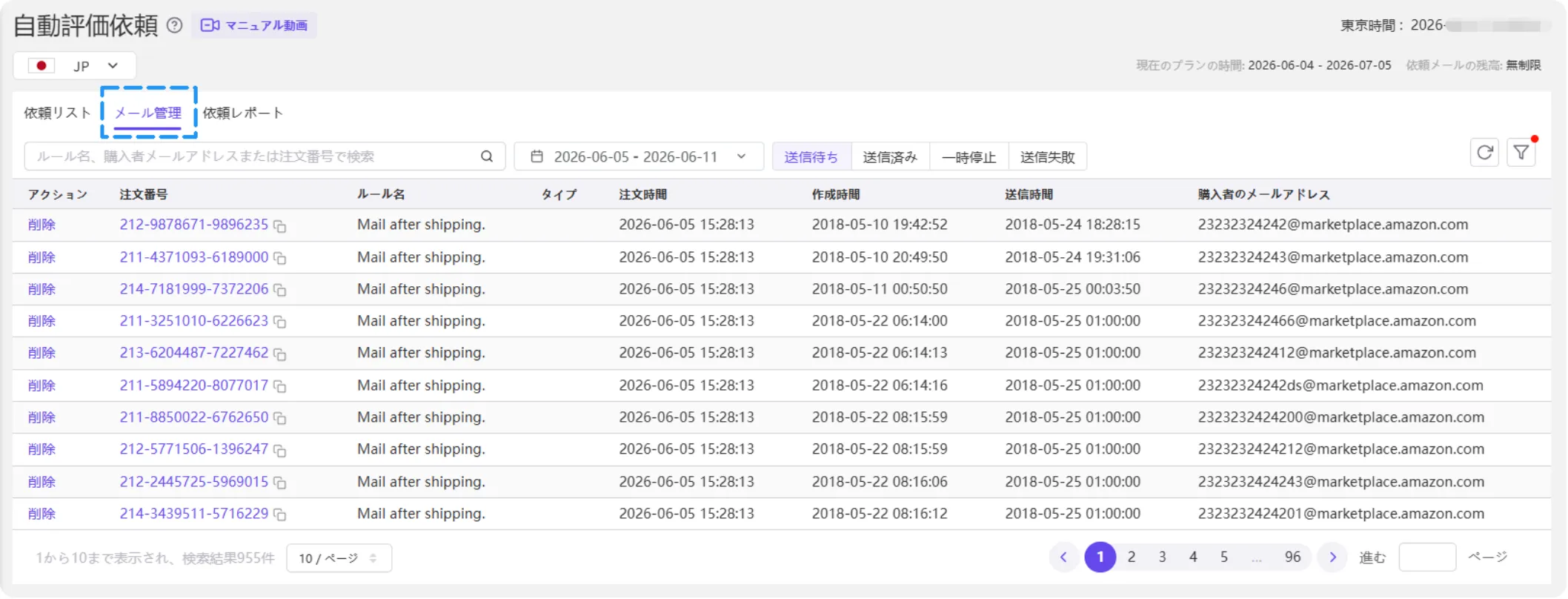Image resolution: width=1568 pixels, height=599 pixels.
Task: Focus the 進む page number input
Action: point(1427,557)
